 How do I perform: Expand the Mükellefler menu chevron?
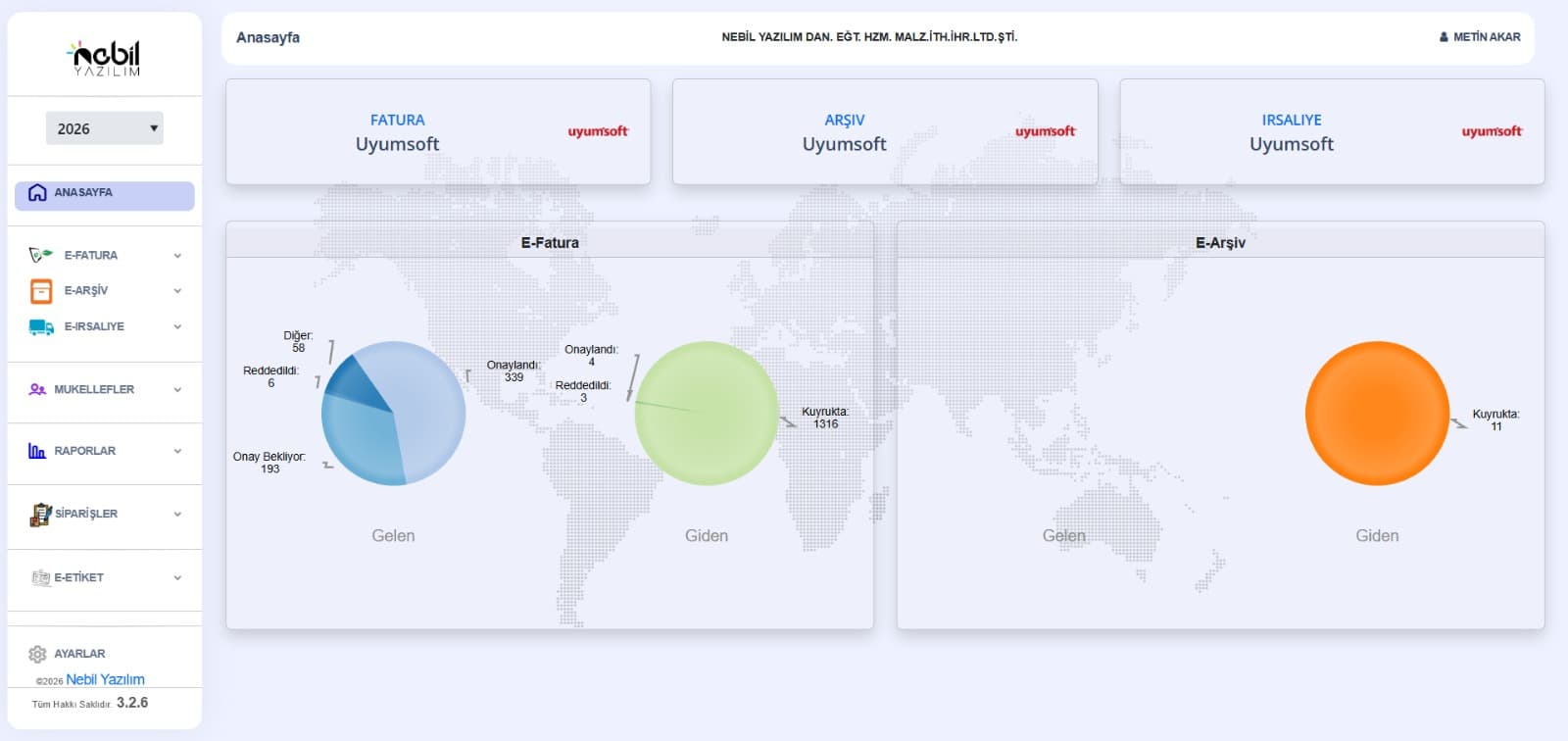click(177, 390)
